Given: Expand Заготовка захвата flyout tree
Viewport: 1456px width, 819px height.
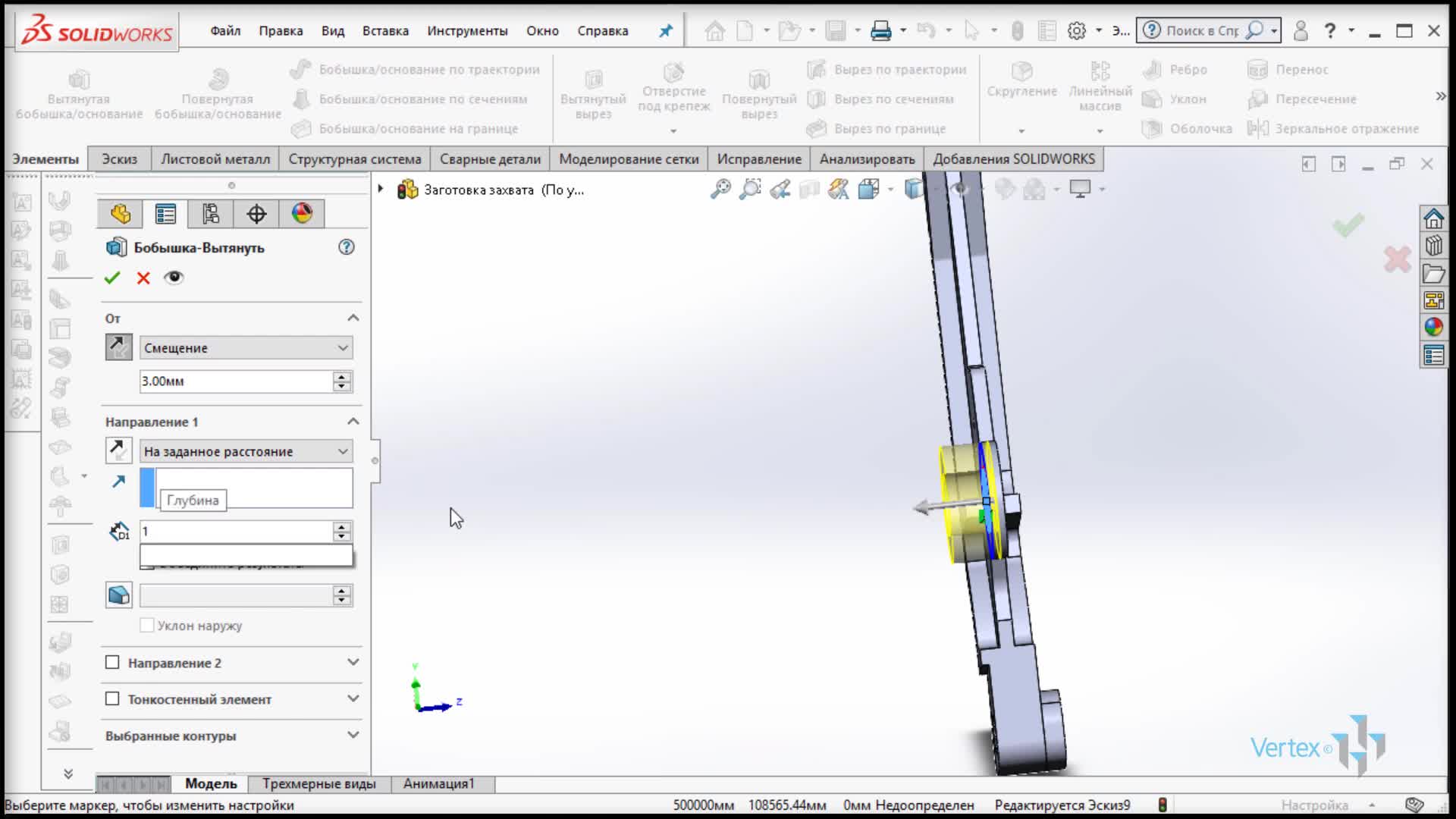Looking at the screenshot, I should coord(381,189).
